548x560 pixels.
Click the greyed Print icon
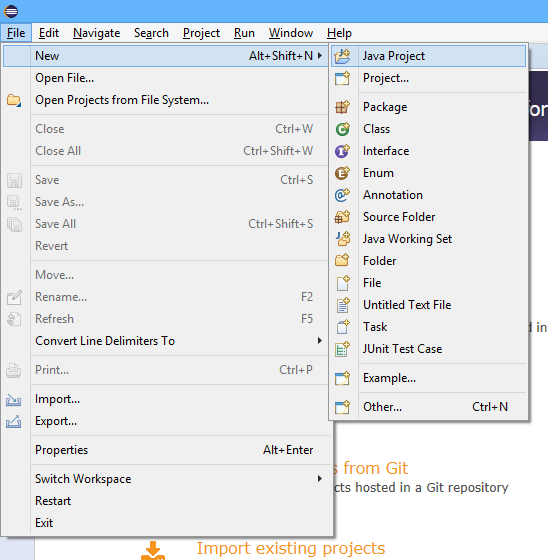[x=14, y=370]
